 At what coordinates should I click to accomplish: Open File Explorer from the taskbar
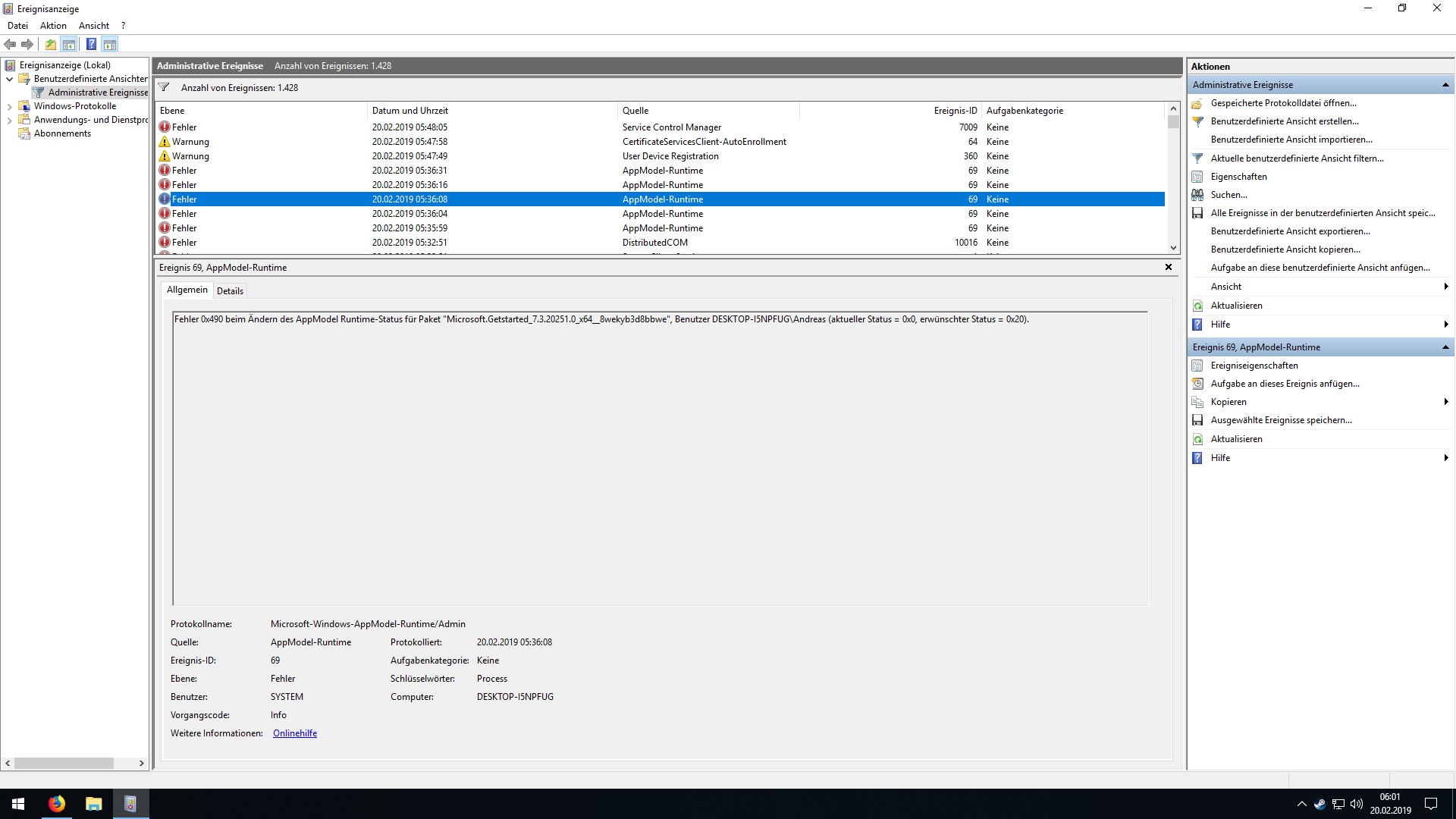[x=93, y=804]
